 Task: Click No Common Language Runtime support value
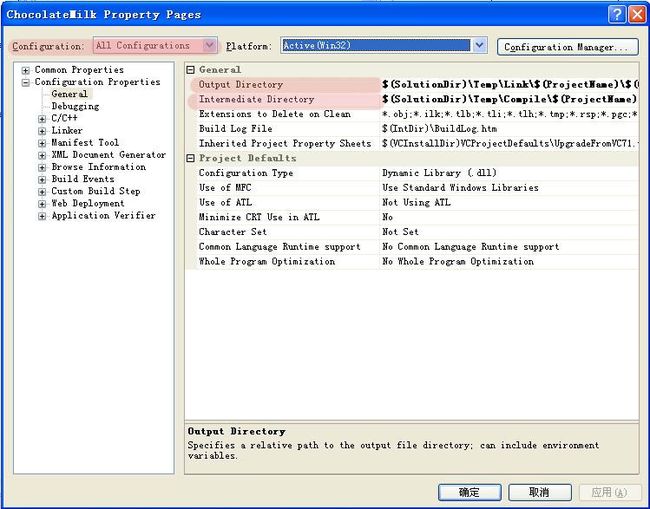[509, 247]
